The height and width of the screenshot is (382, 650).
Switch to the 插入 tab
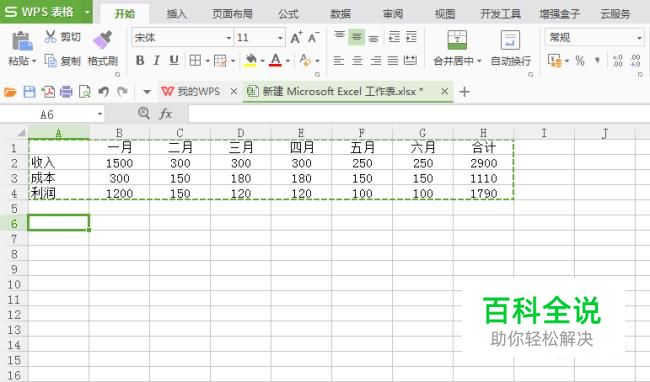point(176,14)
